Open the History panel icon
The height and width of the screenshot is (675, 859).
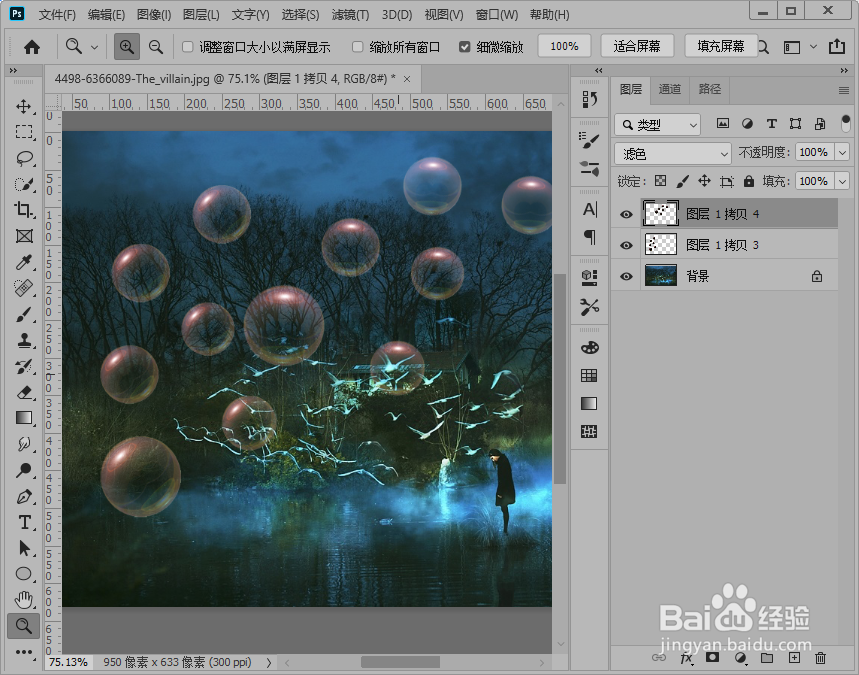tap(589, 99)
